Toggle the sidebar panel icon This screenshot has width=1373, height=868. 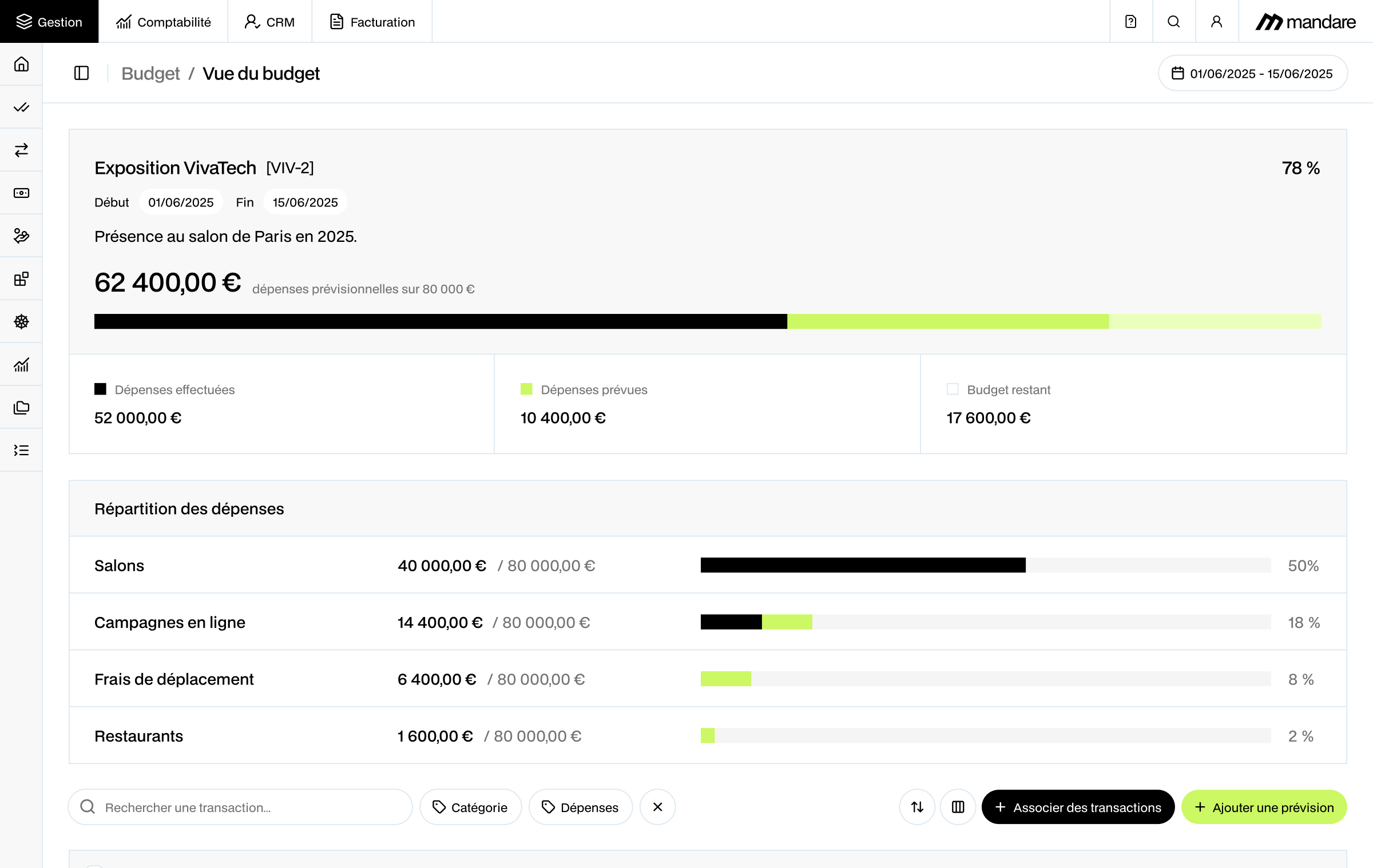[81, 73]
